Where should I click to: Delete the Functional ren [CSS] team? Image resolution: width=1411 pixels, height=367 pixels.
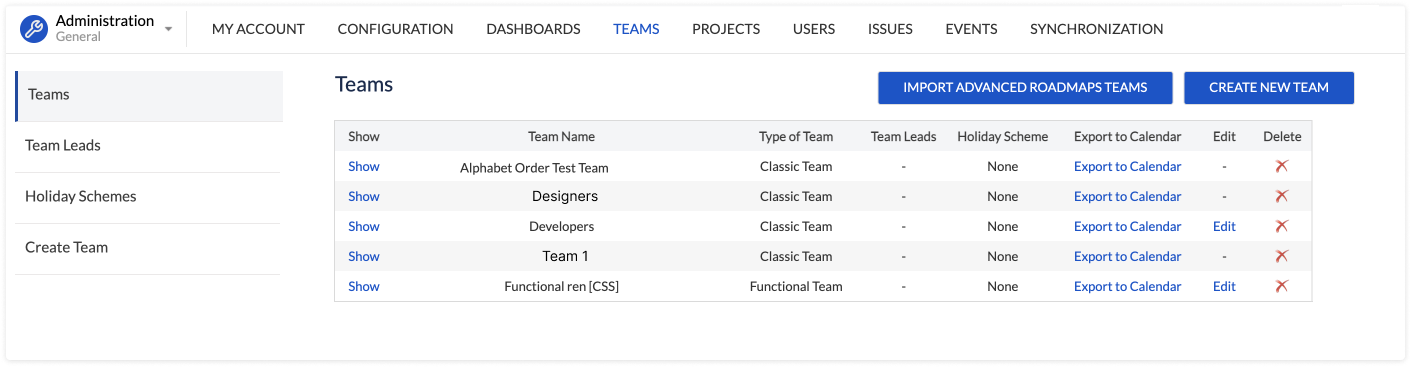[1282, 287]
